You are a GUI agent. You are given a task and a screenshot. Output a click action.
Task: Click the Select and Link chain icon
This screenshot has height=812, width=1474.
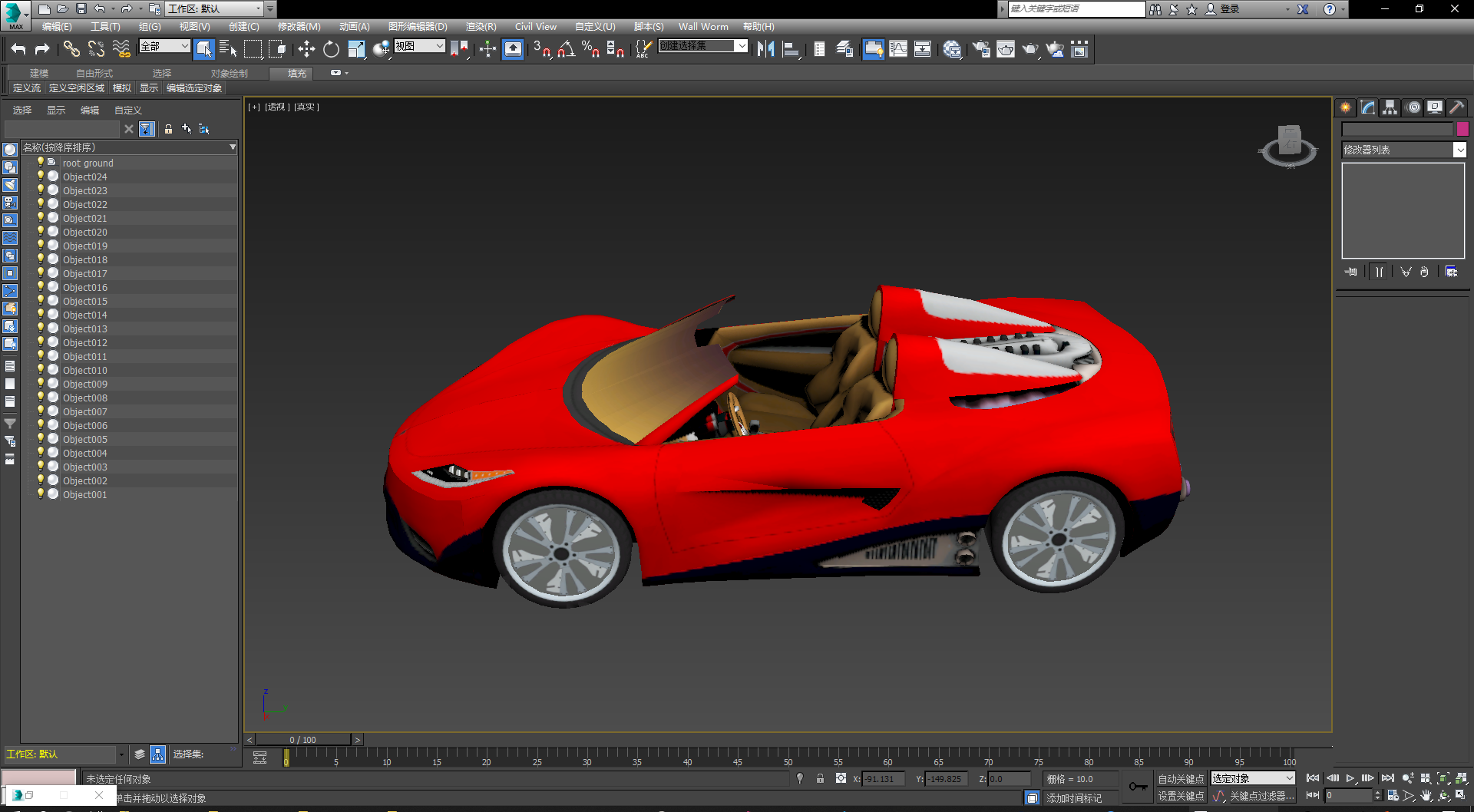(x=71, y=50)
